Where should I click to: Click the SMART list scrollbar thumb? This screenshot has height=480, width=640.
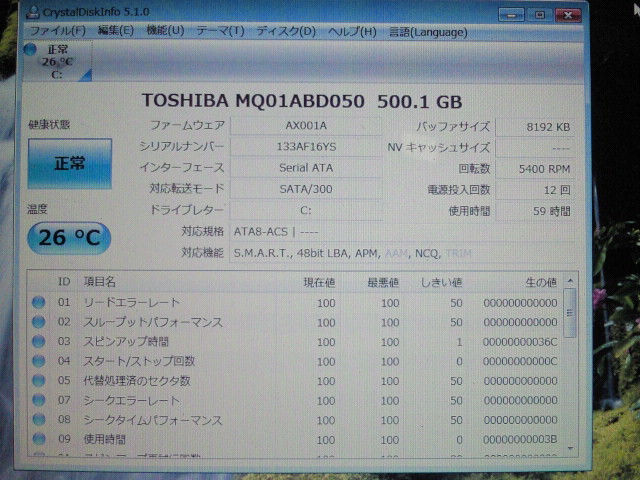[570, 313]
